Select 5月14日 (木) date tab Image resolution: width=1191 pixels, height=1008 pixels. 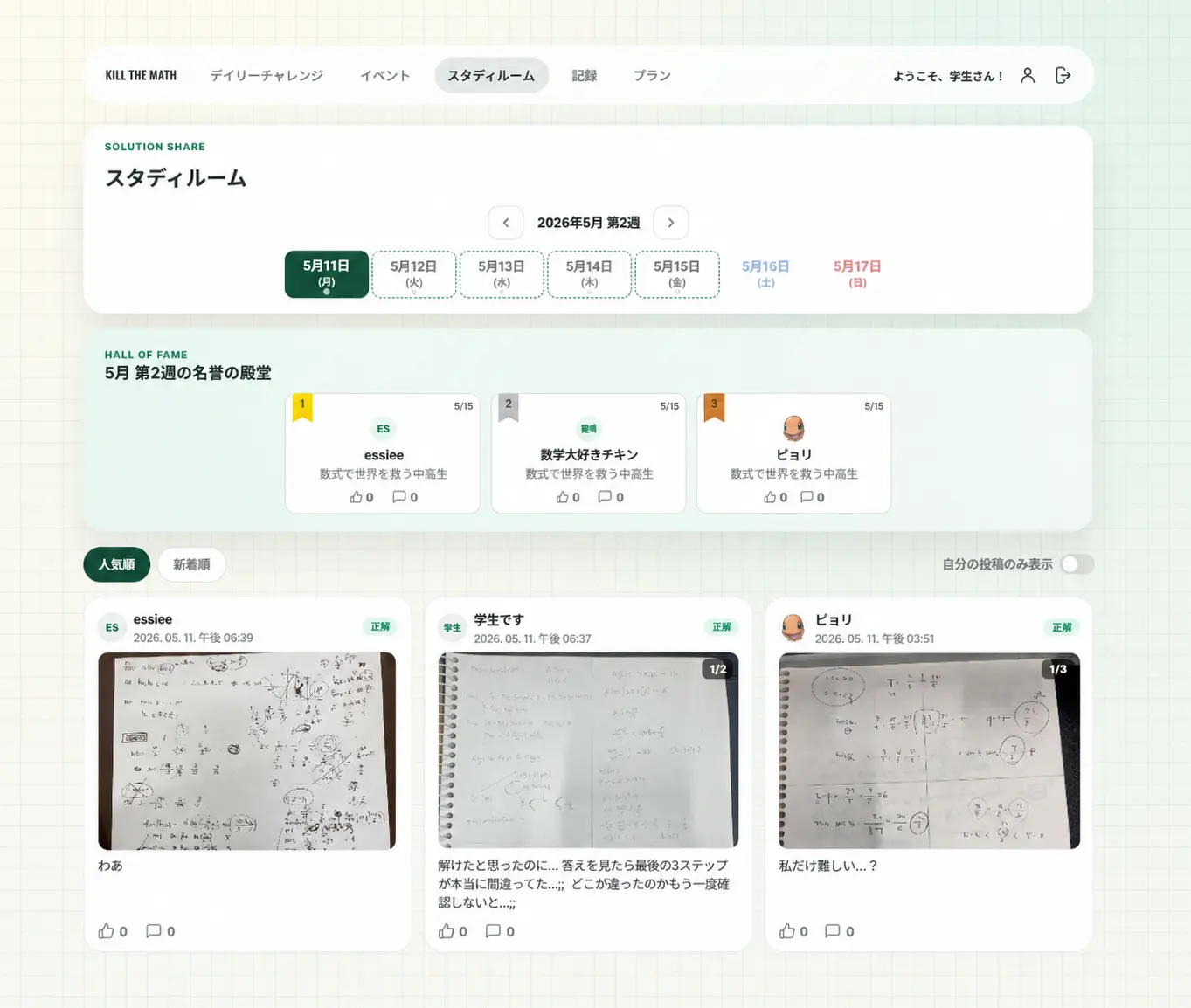589,274
